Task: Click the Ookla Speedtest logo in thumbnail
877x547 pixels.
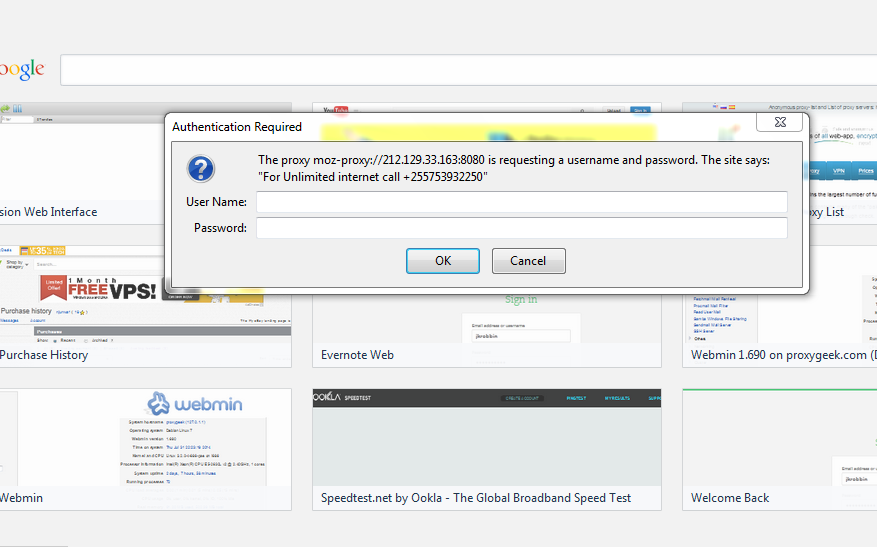Action: 342,398
